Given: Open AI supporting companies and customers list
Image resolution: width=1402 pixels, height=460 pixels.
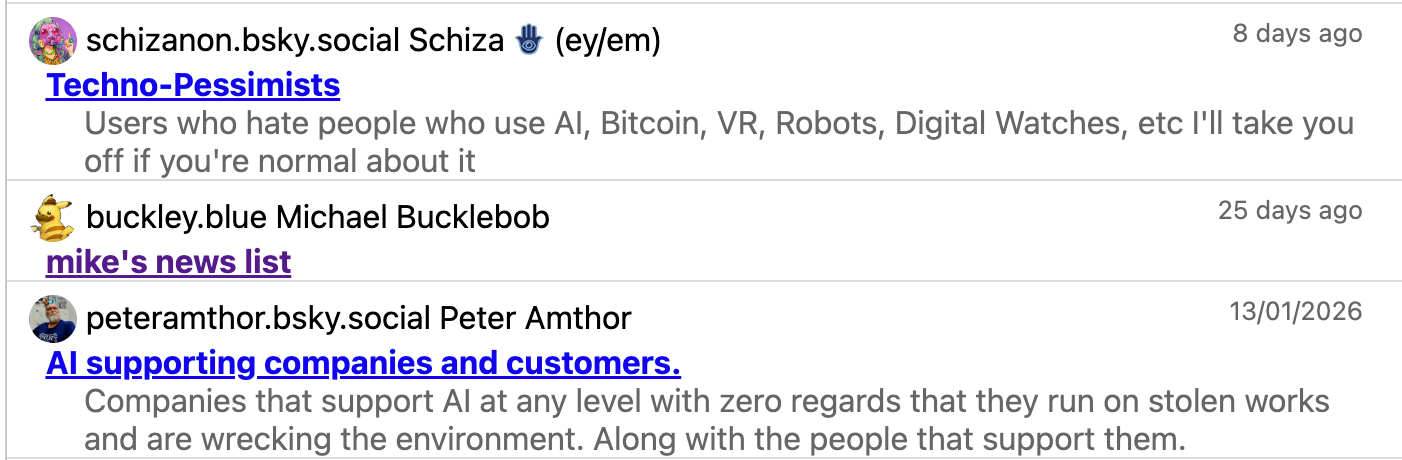Looking at the screenshot, I should coord(363,363).
